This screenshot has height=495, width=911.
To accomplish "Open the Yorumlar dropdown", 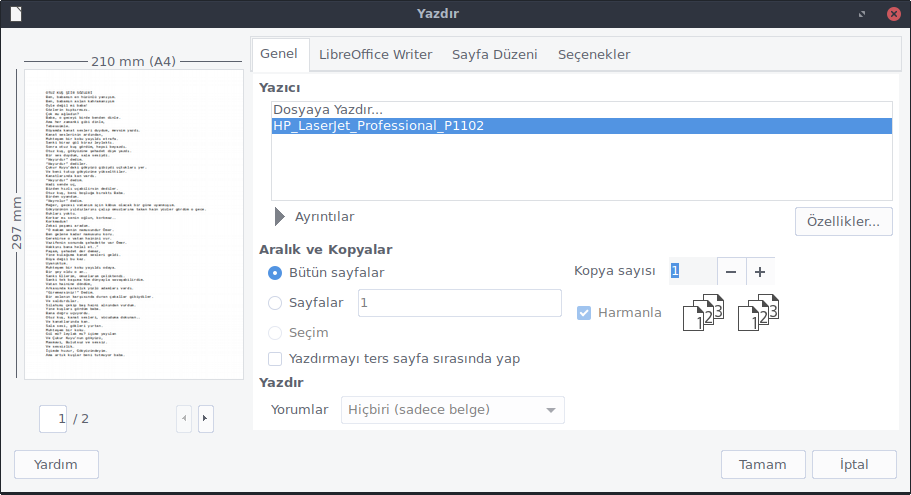I will pyautogui.click(x=452, y=410).
